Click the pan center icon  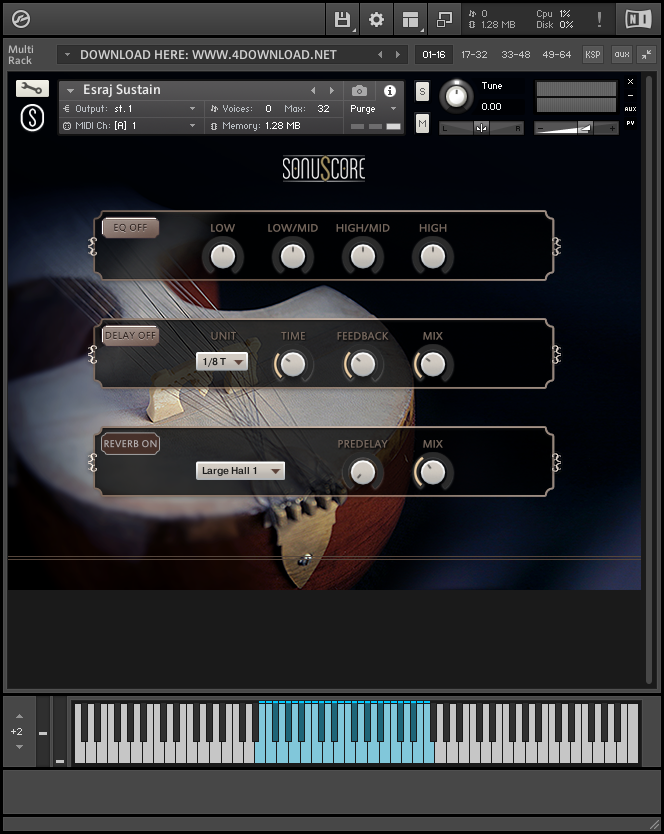482,128
